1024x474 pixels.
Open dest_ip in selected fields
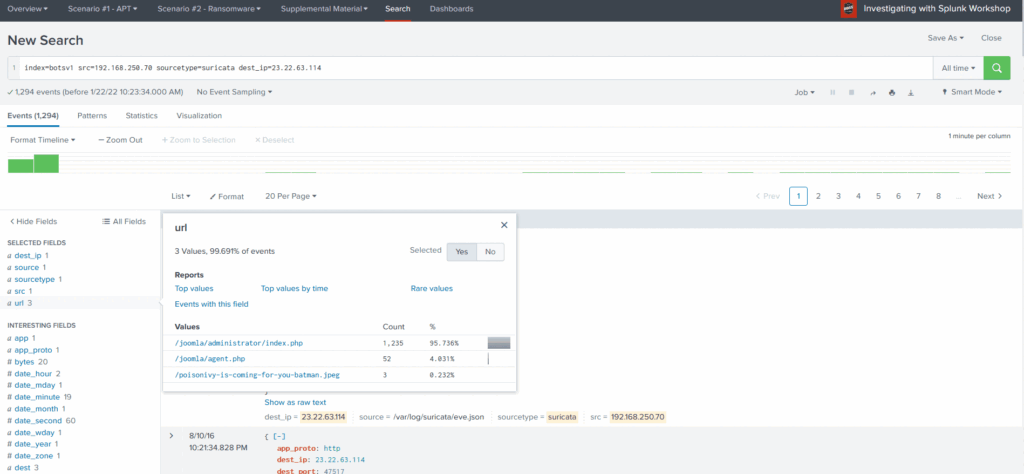(29, 255)
